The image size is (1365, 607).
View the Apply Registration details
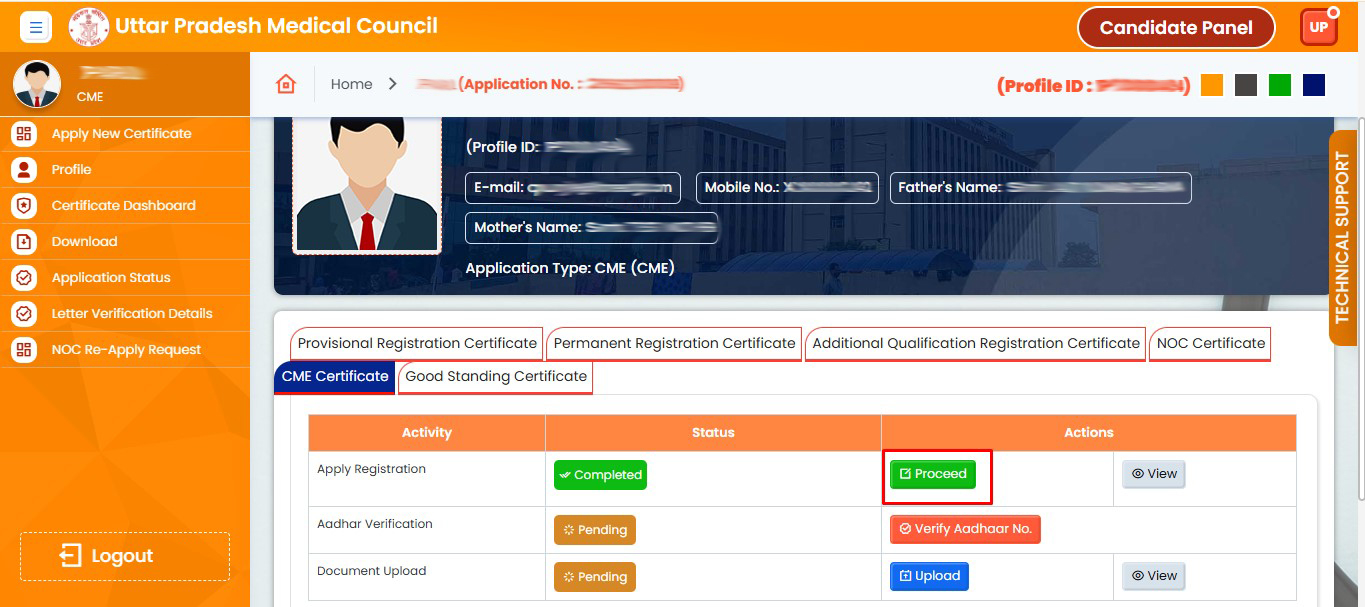pos(1153,474)
